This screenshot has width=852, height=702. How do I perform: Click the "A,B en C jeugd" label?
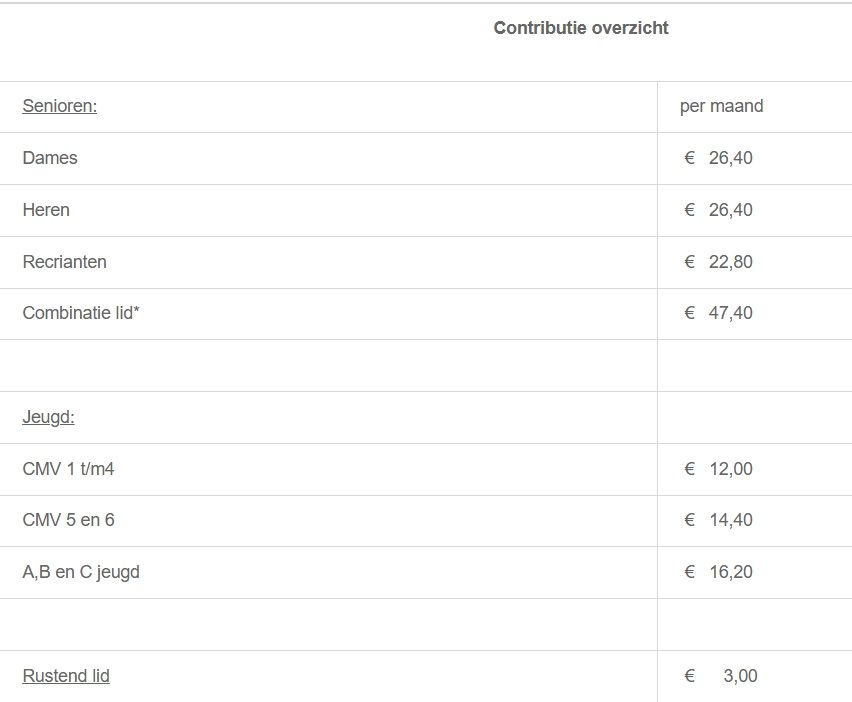point(81,572)
